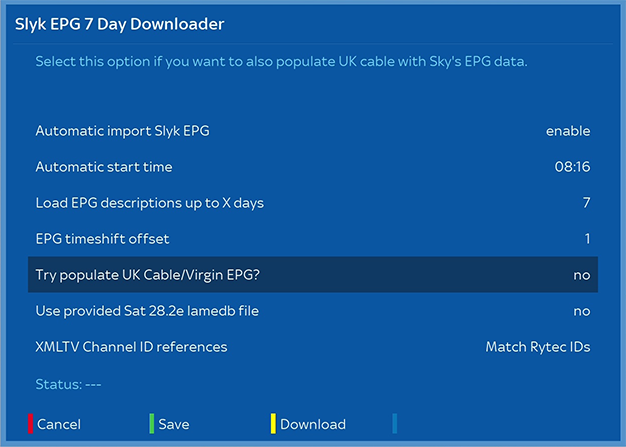Click the Status line text
This screenshot has width=626, height=447.
68,384
